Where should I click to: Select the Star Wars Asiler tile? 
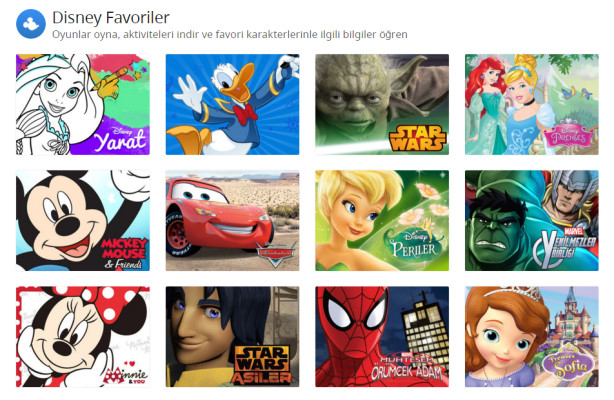(232, 337)
